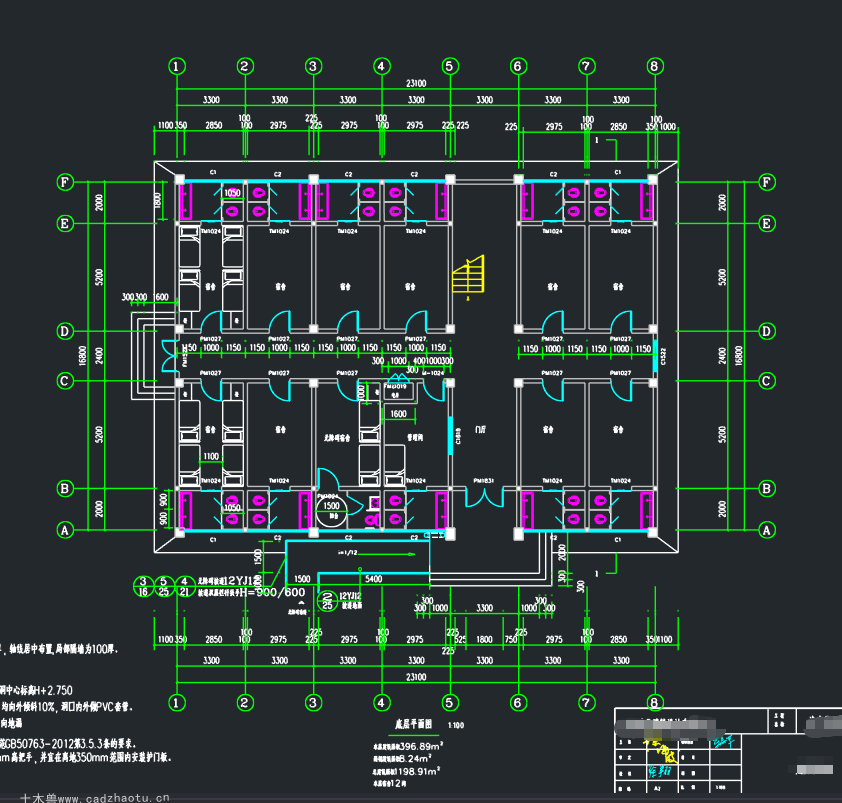Pick axis bubble A on the left side
This screenshot has height=803, width=842.
pos(65,530)
